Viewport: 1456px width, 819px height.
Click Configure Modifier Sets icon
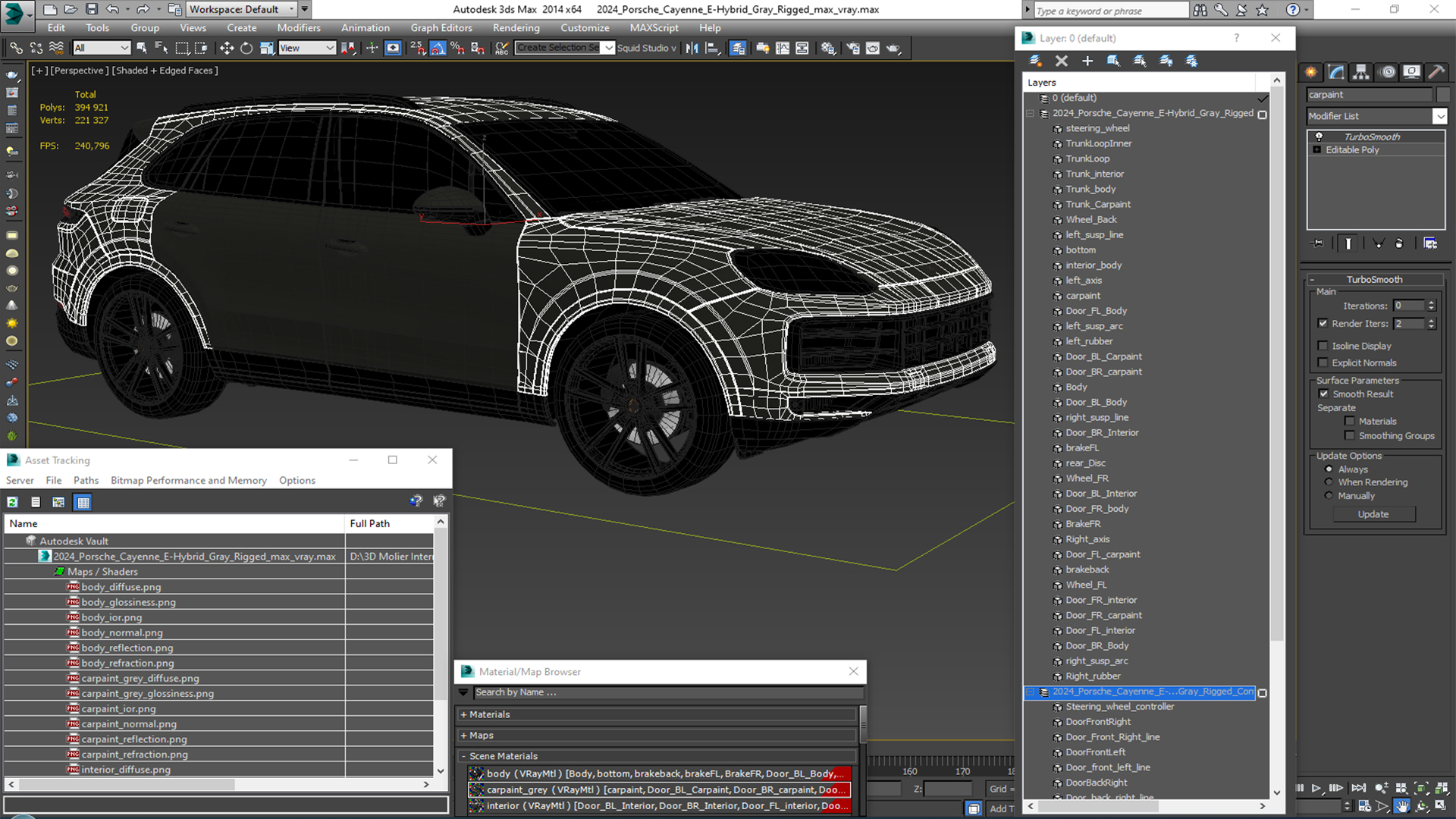1430,243
